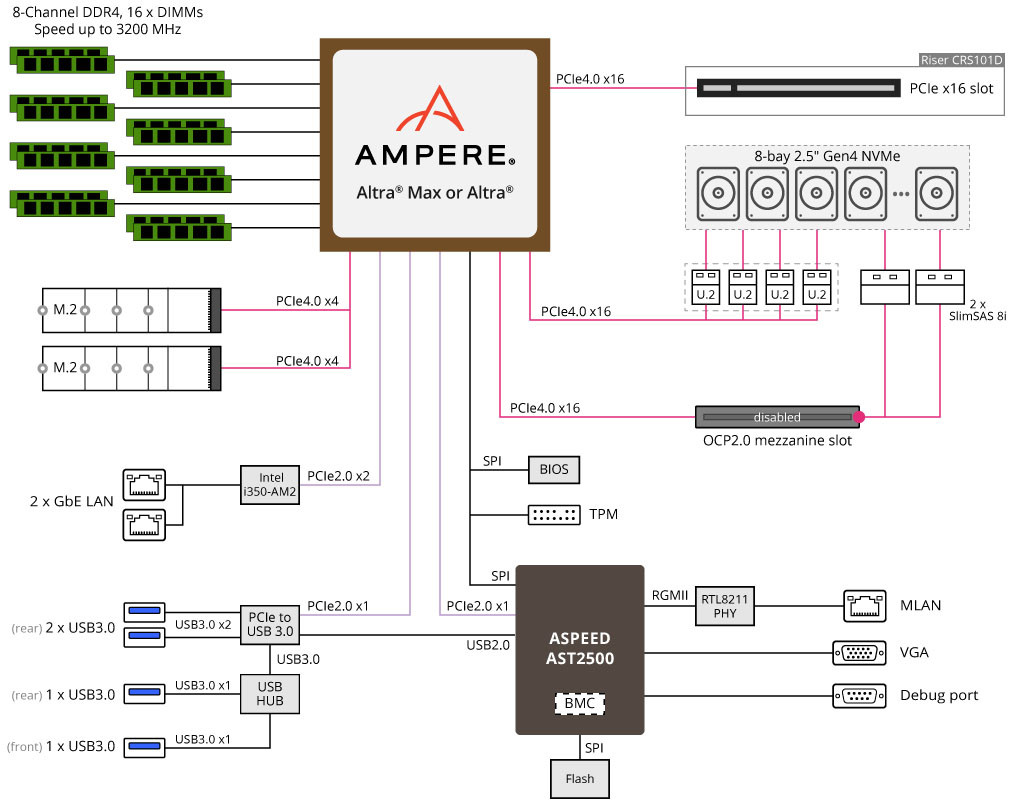Click the 2 x SlimSAS 8i label
Viewport: 1011px width, 805px height.
tap(977, 310)
